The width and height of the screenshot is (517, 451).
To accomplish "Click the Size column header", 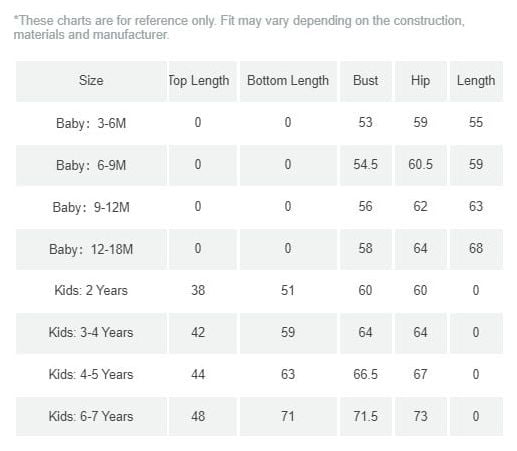I will pos(91,81).
